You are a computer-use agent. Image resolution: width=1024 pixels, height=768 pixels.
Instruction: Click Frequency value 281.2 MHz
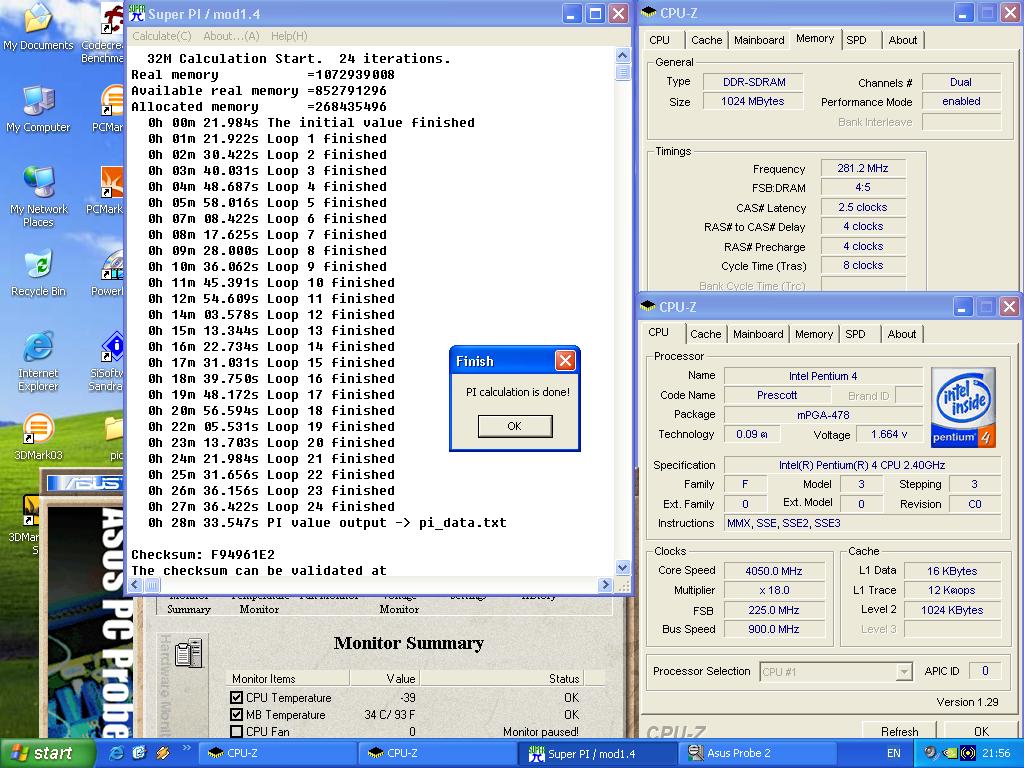pyautogui.click(x=863, y=168)
